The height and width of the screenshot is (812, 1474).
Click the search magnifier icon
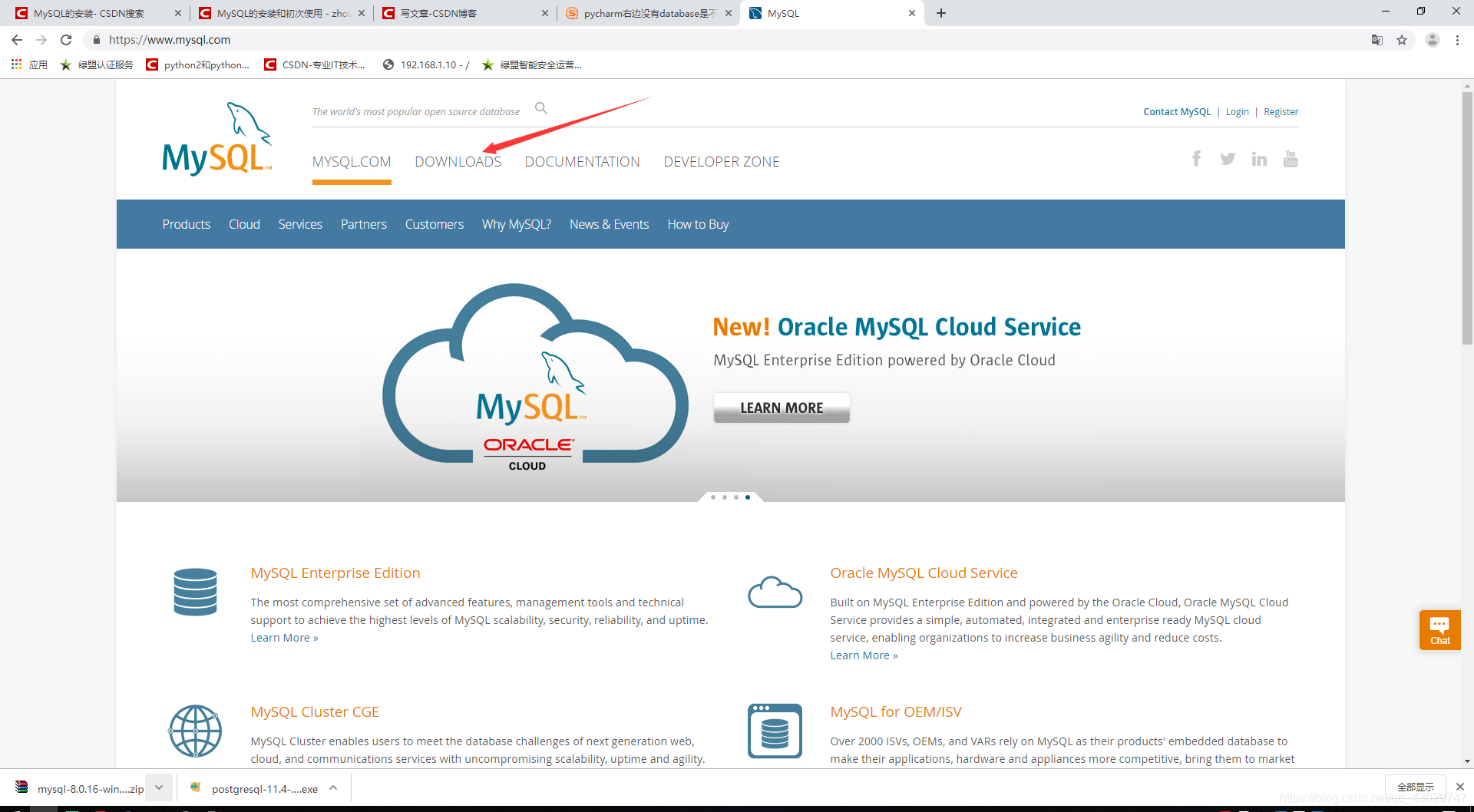pos(541,108)
